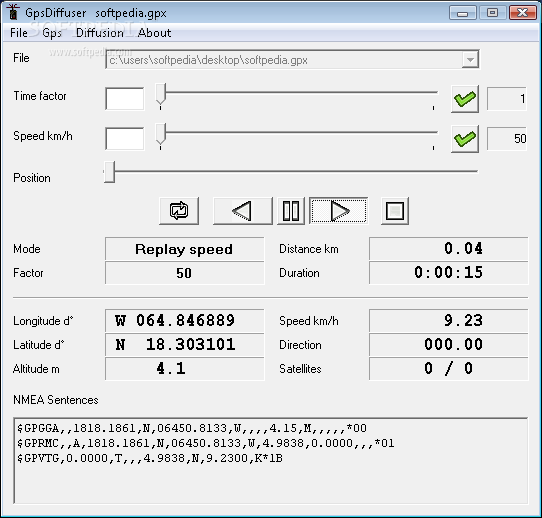Click the Time factor input box
Viewport: 542px width, 518px height.
(125, 99)
